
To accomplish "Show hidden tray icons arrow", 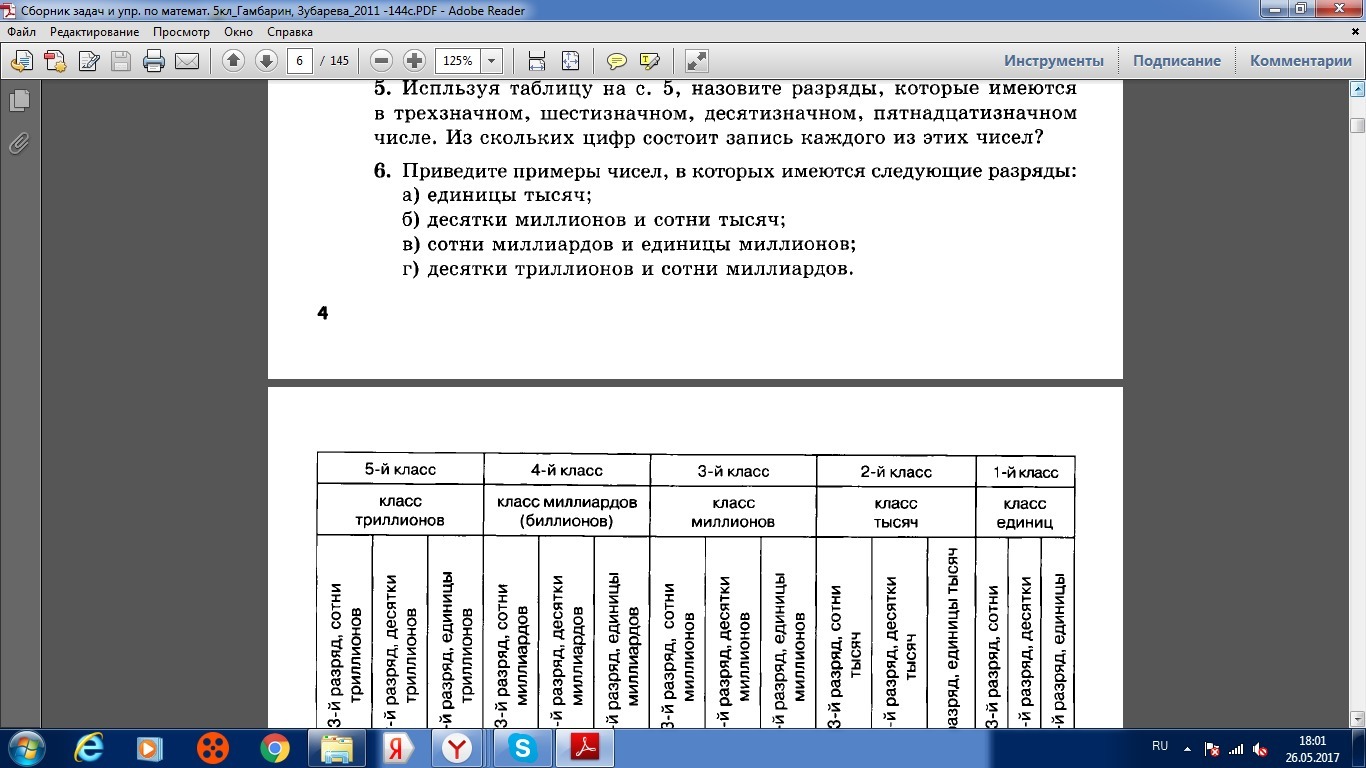I will tap(1187, 748).
